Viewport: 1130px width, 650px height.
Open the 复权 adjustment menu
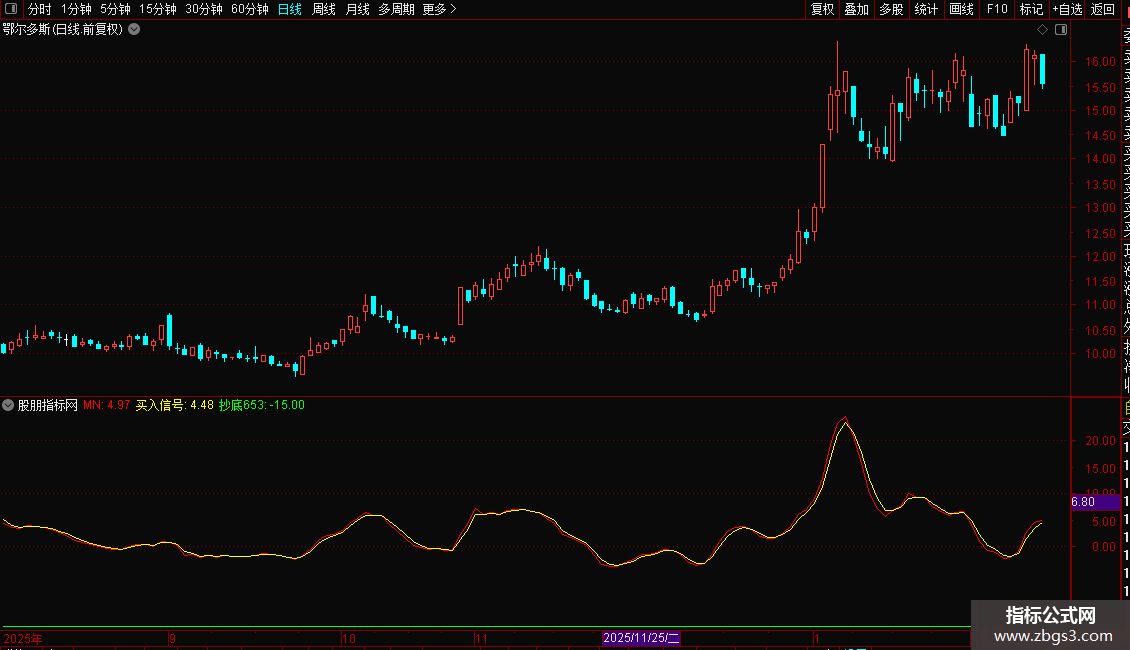822,9
